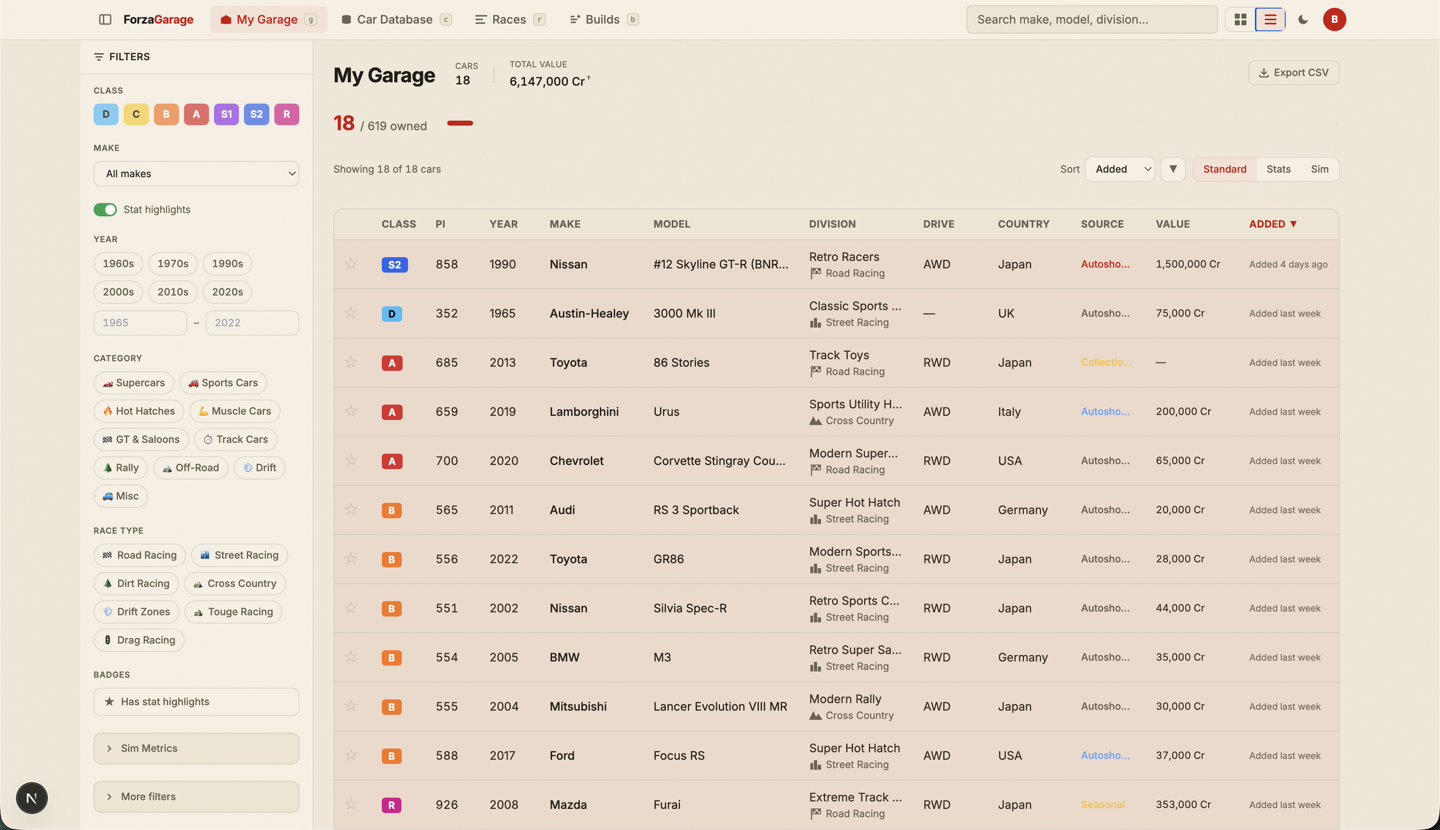Image resolution: width=1440 pixels, height=830 pixels.
Task: Filter by Off-Road category
Action: coord(191,468)
